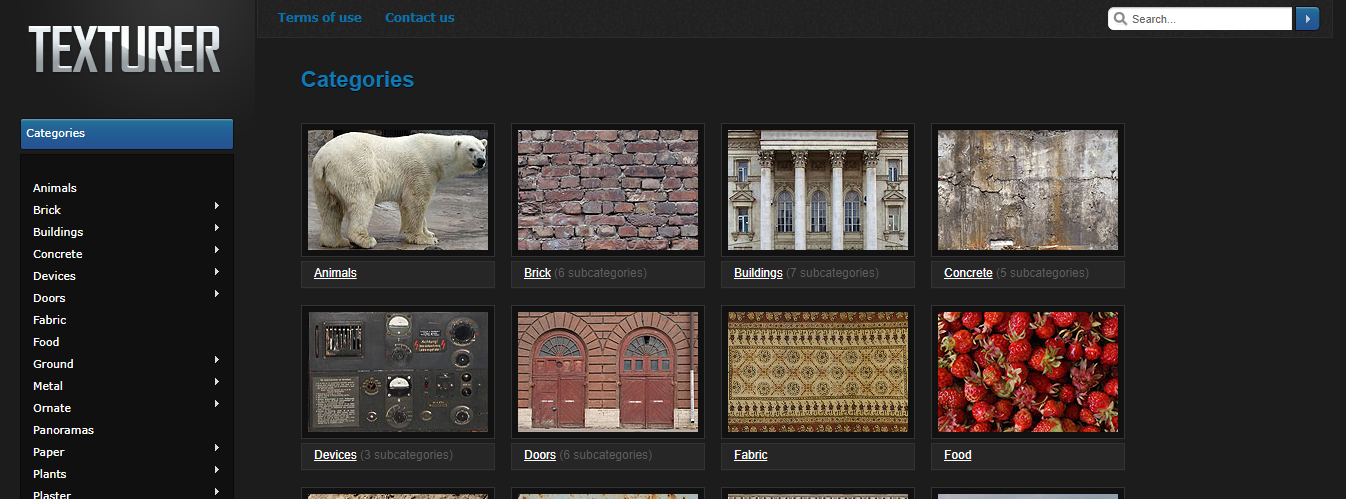Expand the Brick submenu arrow

pos(217,206)
